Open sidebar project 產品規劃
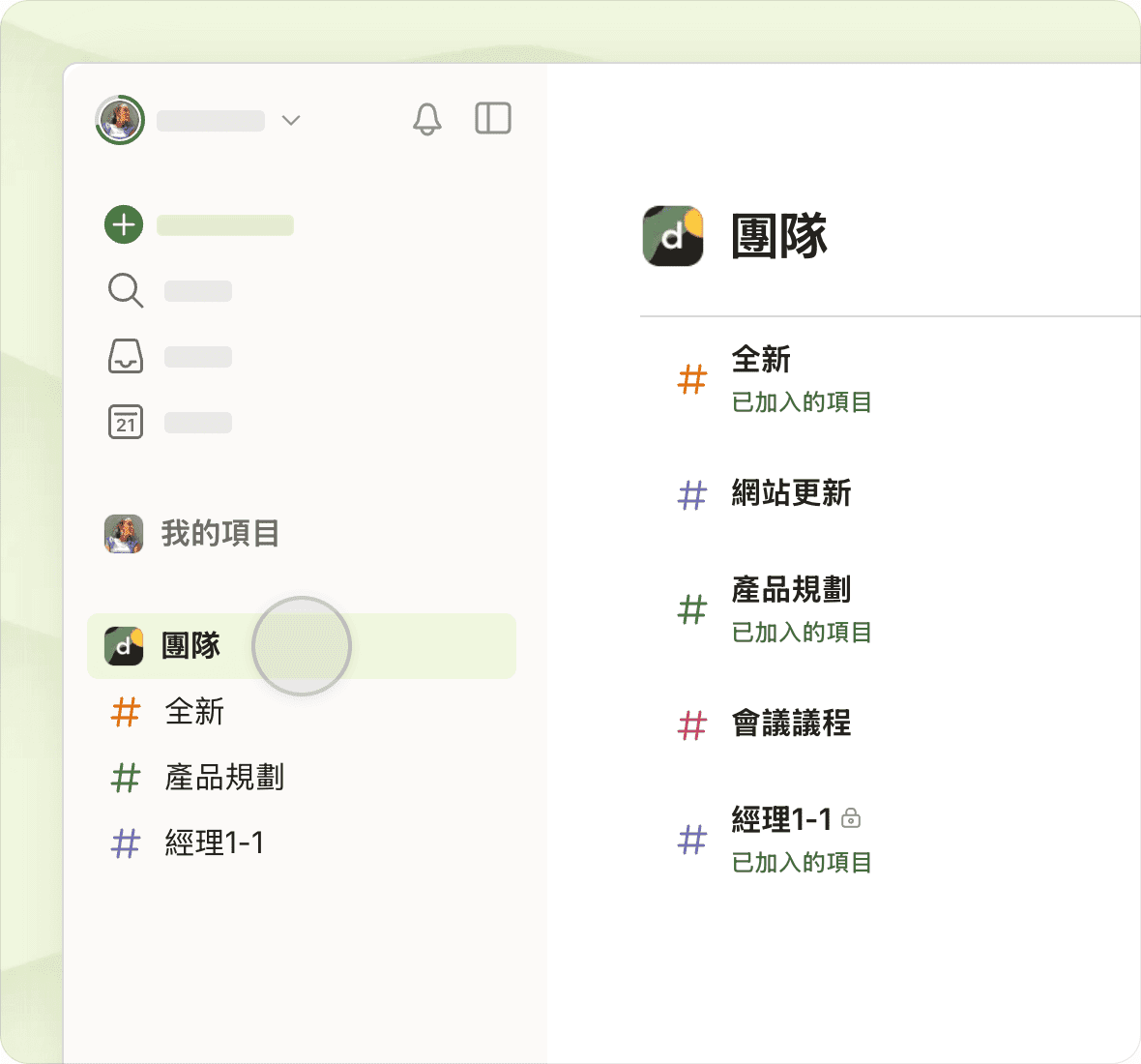1141x1064 pixels. coord(223,778)
